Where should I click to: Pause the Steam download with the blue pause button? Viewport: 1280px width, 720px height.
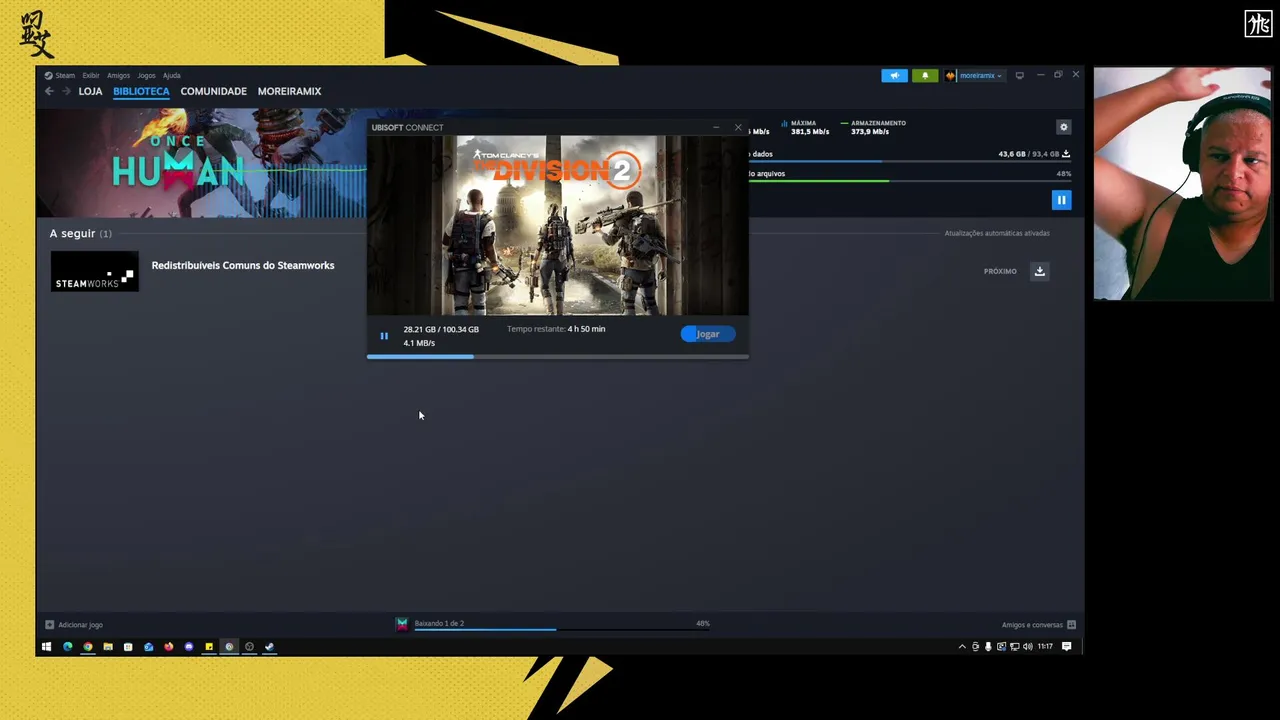click(x=1061, y=200)
